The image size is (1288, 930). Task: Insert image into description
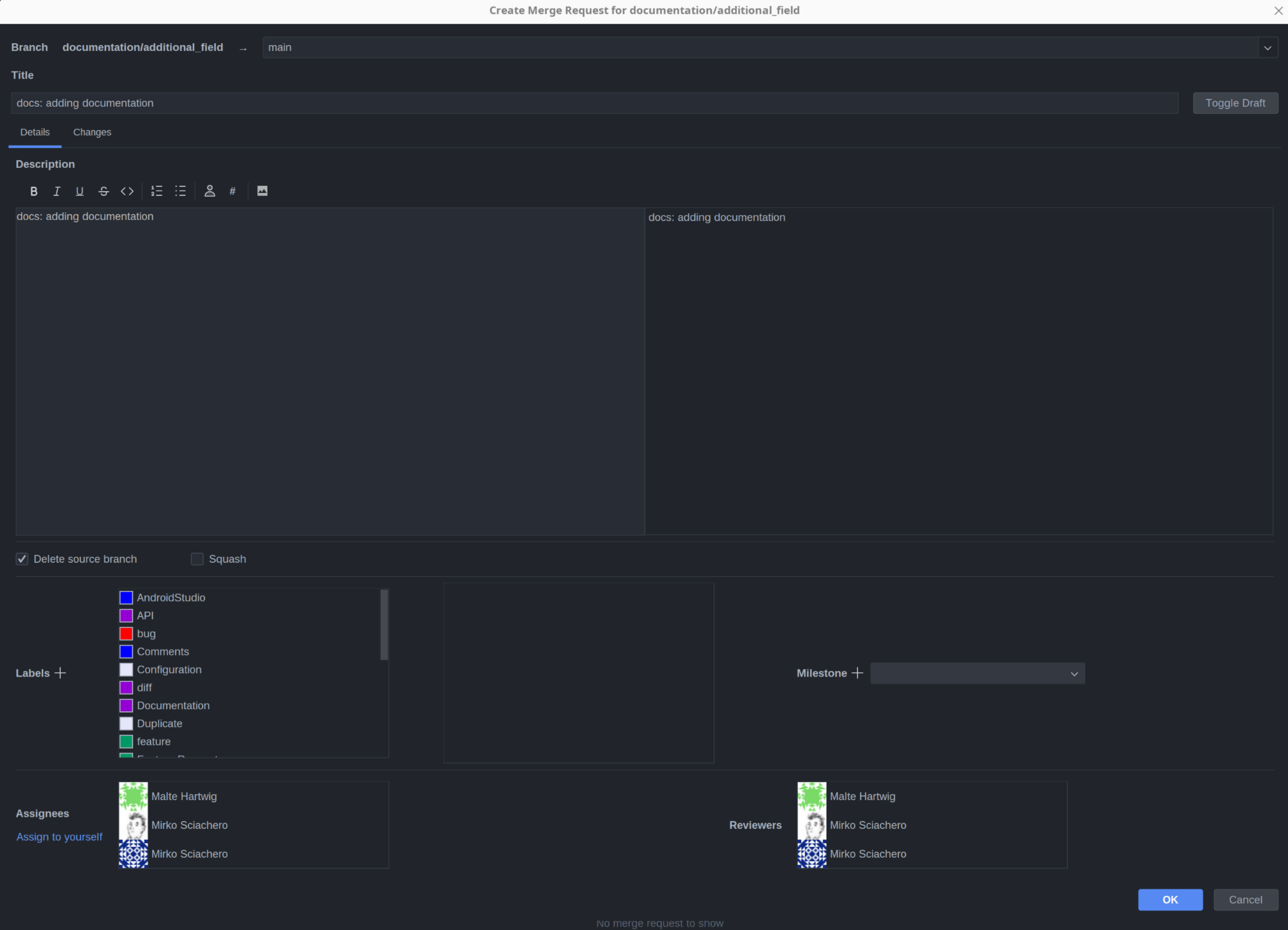(262, 191)
